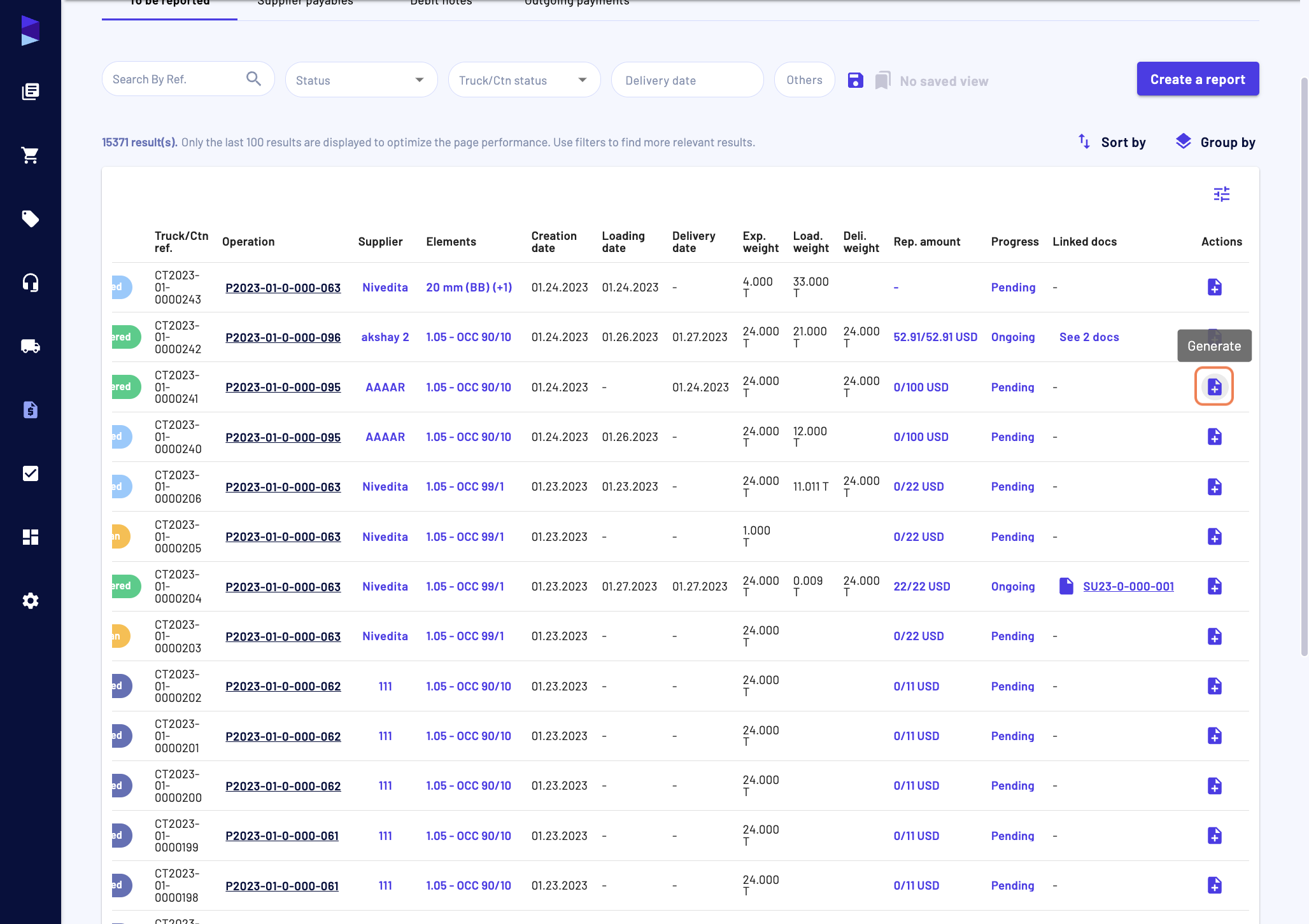
Task: Expand the Status dropdown
Action: (x=361, y=80)
